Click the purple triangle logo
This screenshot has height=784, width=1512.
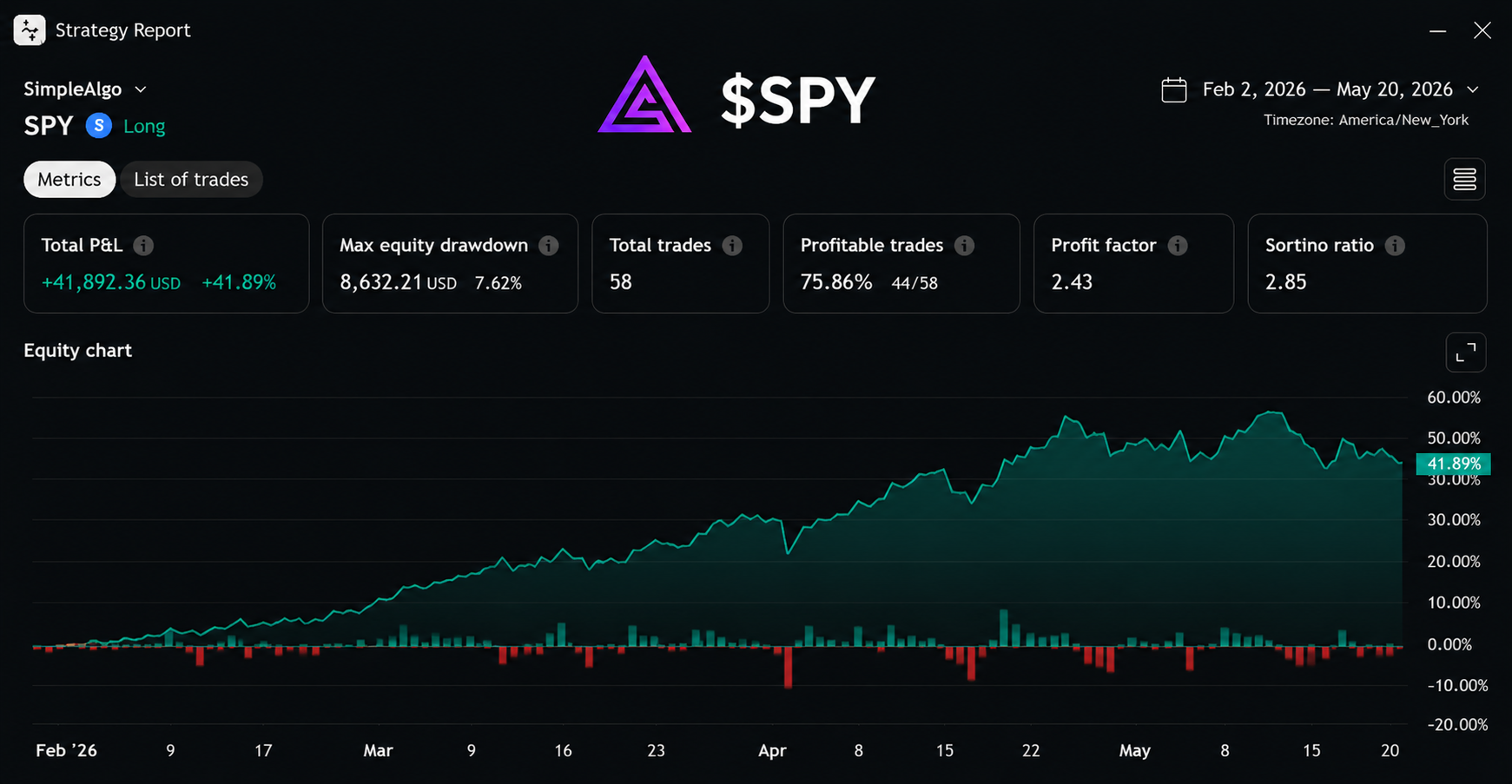[x=644, y=95]
